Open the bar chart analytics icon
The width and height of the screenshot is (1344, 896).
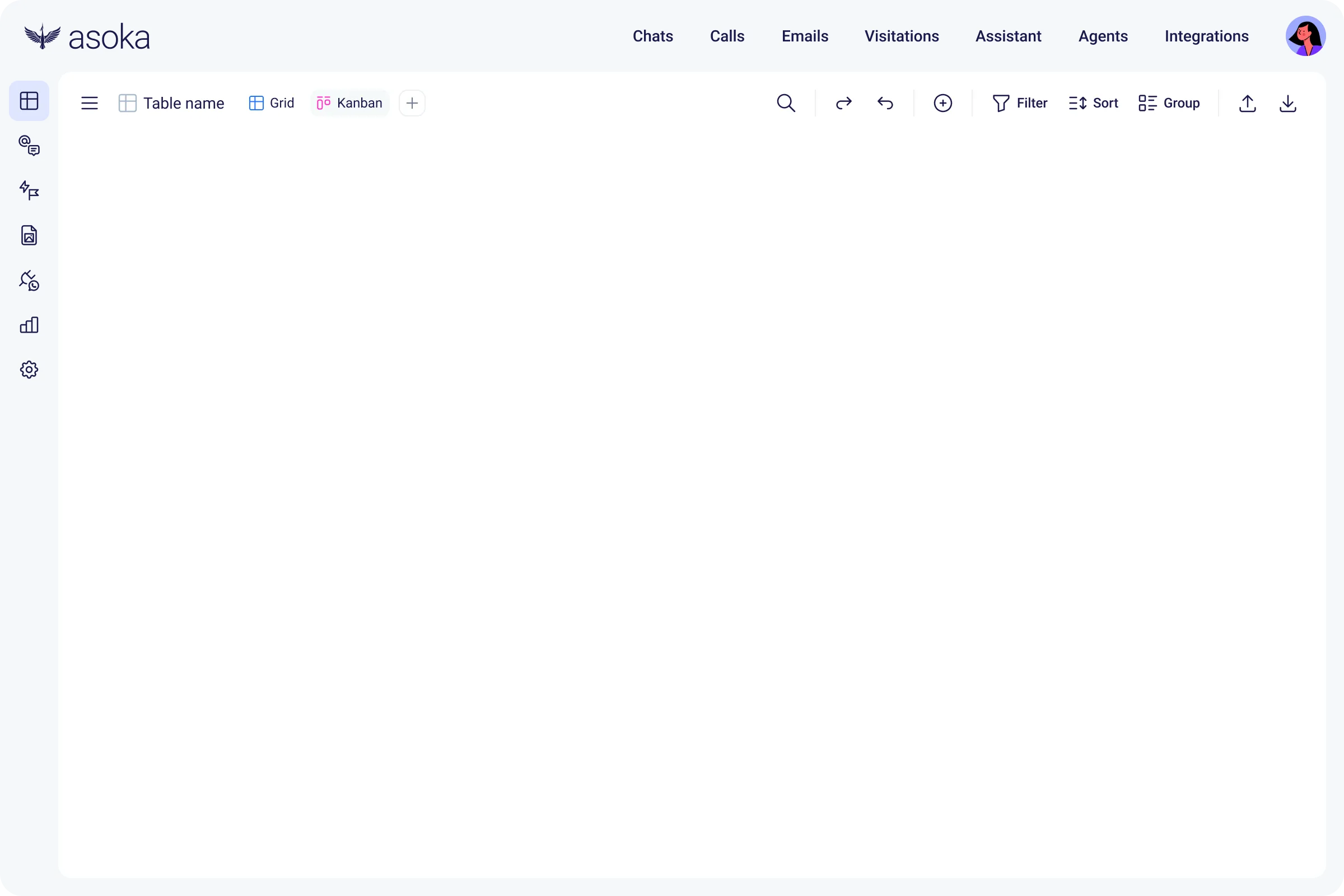pyautogui.click(x=29, y=325)
